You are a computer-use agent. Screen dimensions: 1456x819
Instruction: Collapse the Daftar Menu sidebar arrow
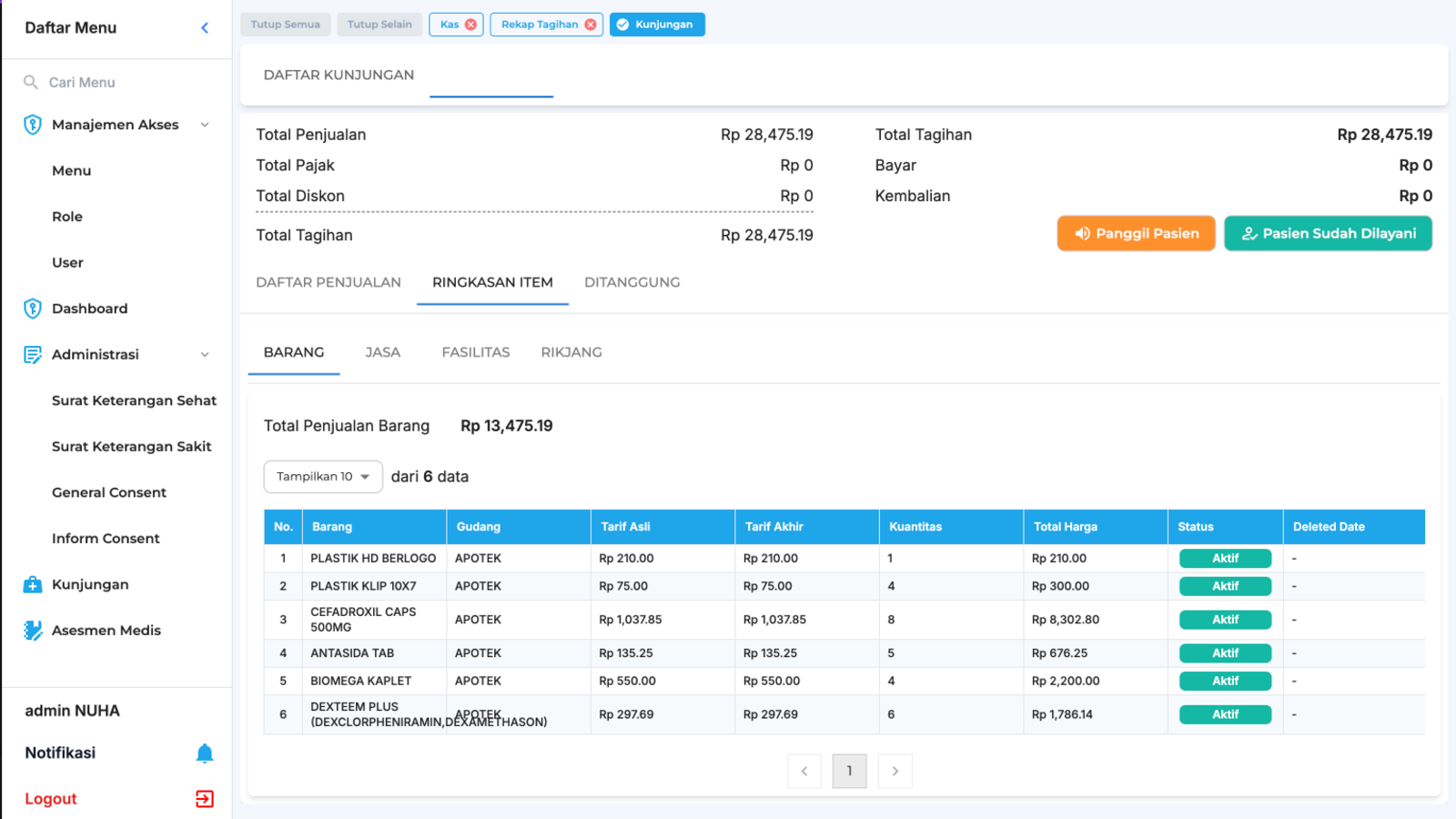point(205,28)
